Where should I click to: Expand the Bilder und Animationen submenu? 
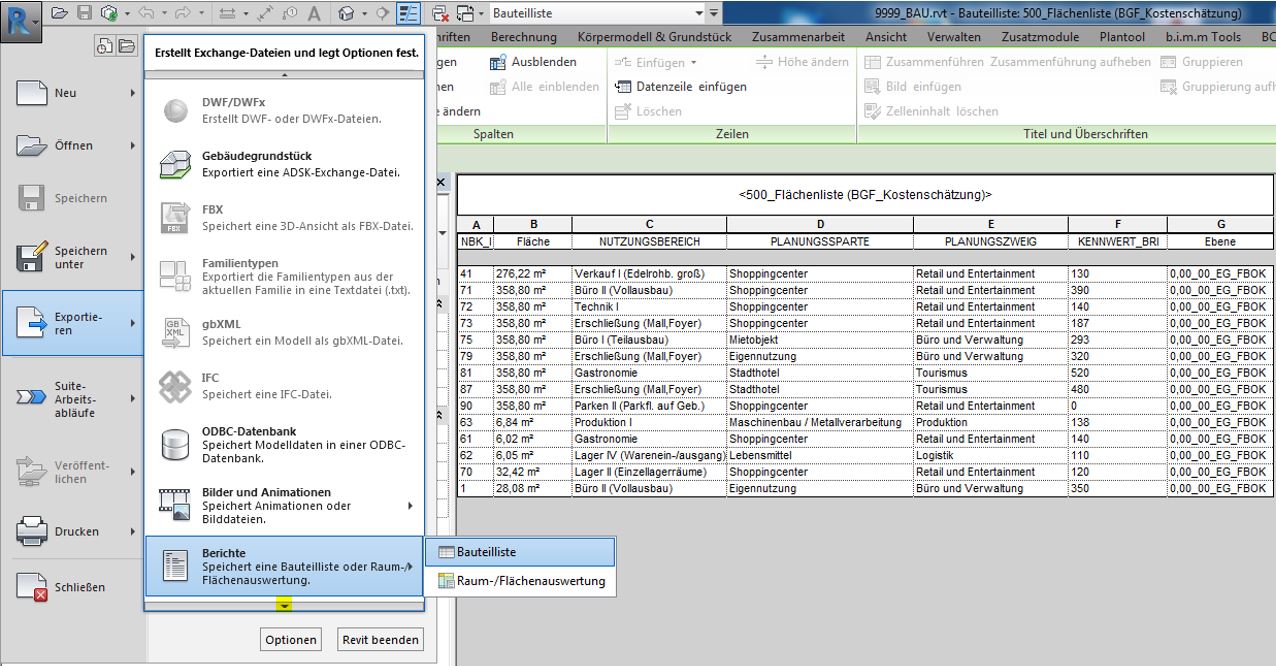click(409, 506)
